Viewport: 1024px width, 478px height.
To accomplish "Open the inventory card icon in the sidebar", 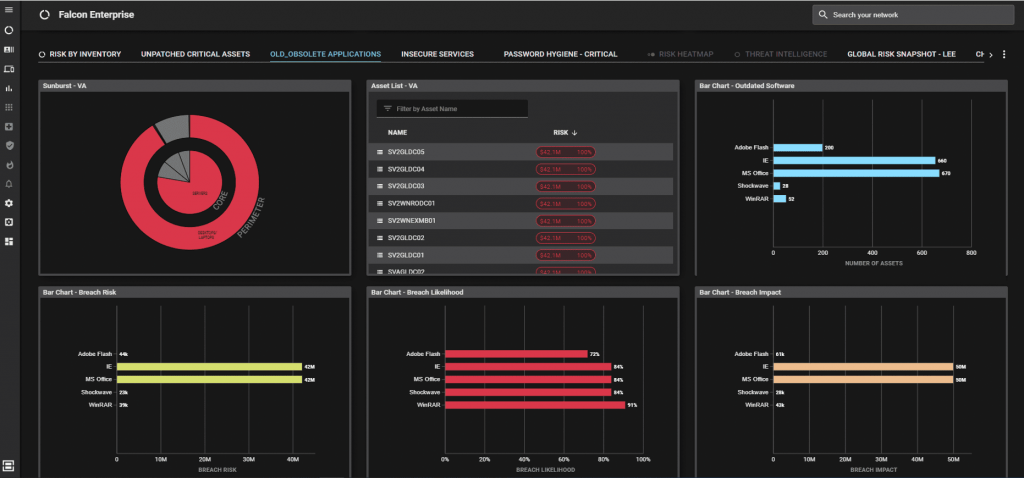I will (9, 50).
